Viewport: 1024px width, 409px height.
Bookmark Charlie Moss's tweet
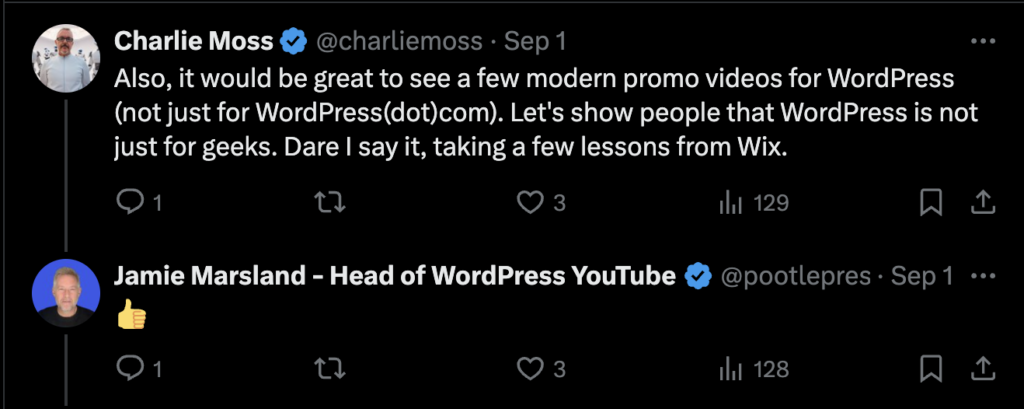pyautogui.click(x=931, y=203)
